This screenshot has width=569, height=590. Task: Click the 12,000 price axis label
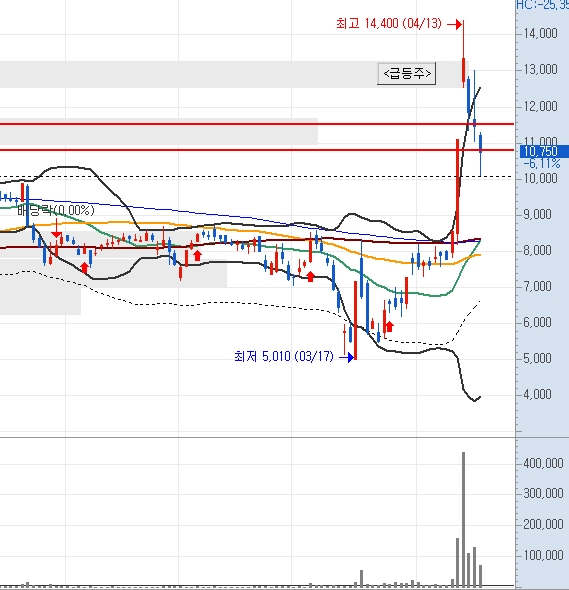click(540, 106)
